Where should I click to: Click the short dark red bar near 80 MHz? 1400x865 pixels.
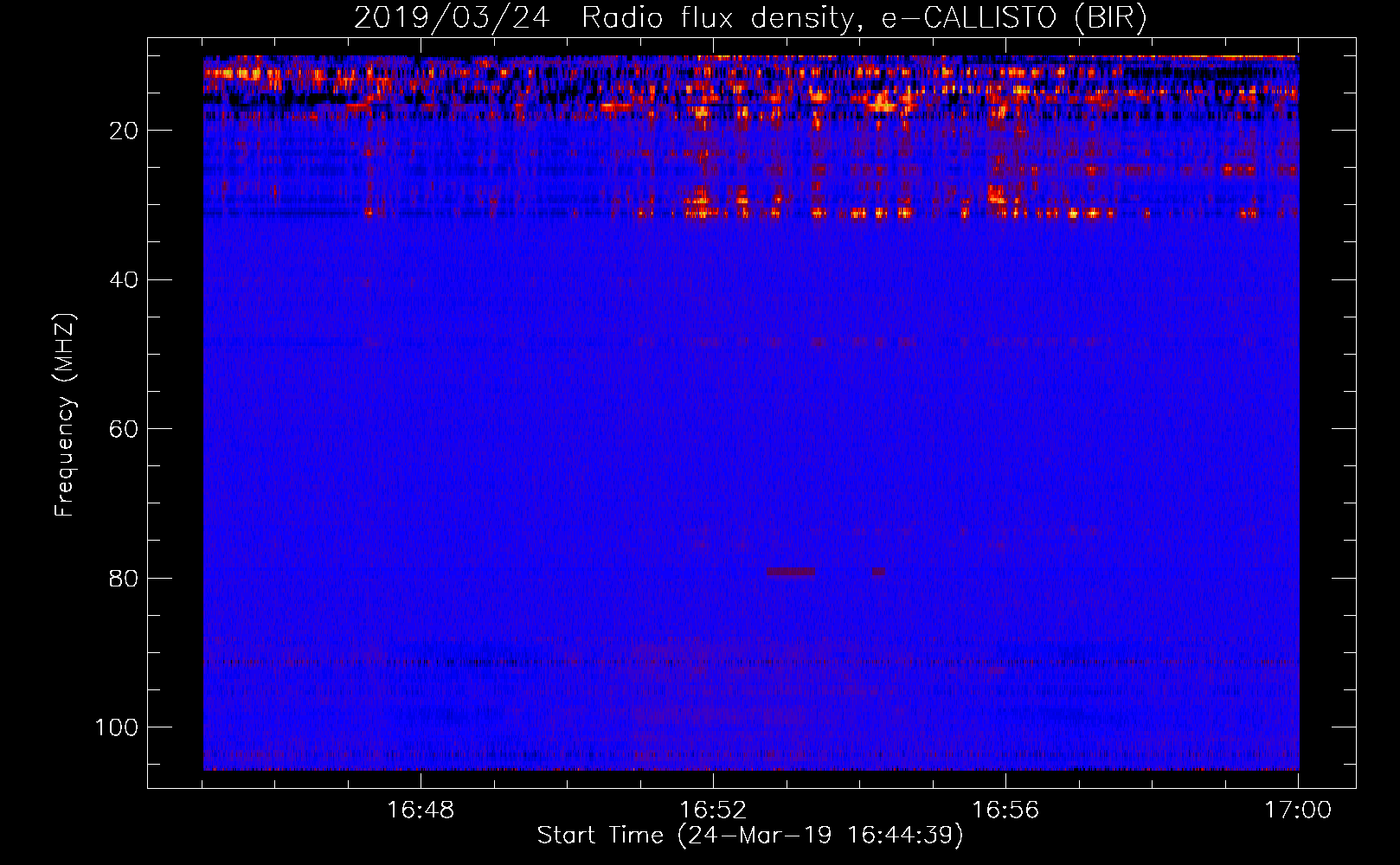[x=879, y=572]
